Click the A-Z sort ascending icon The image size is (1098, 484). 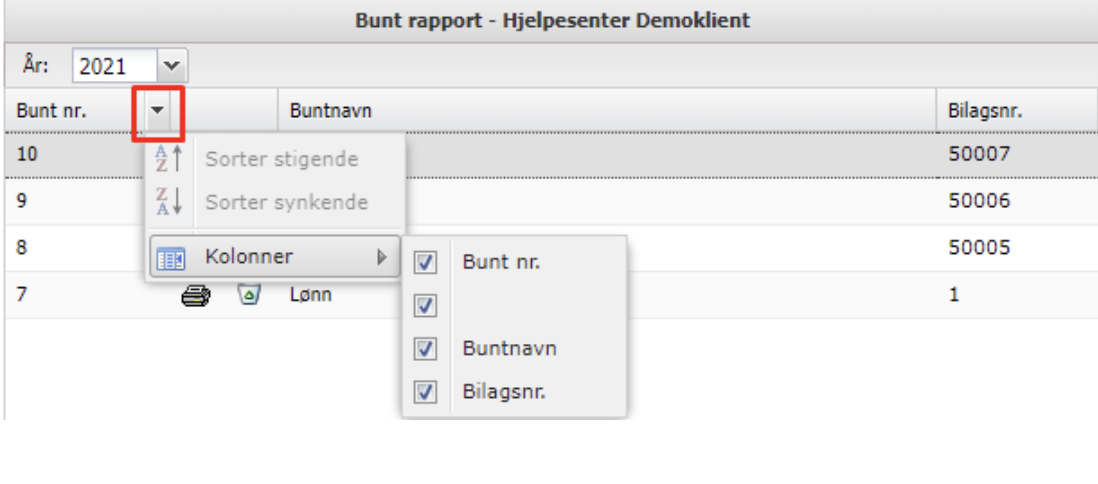click(x=167, y=160)
